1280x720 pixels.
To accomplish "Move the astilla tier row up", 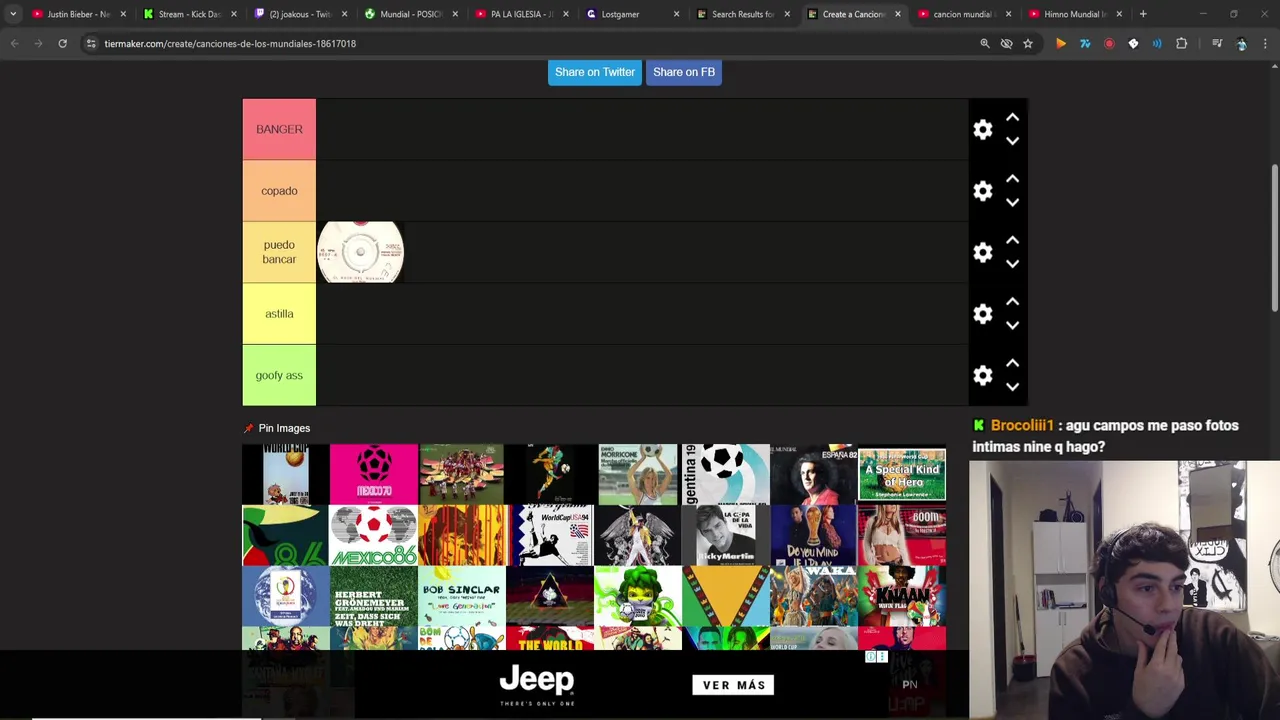I will pos(1012,302).
